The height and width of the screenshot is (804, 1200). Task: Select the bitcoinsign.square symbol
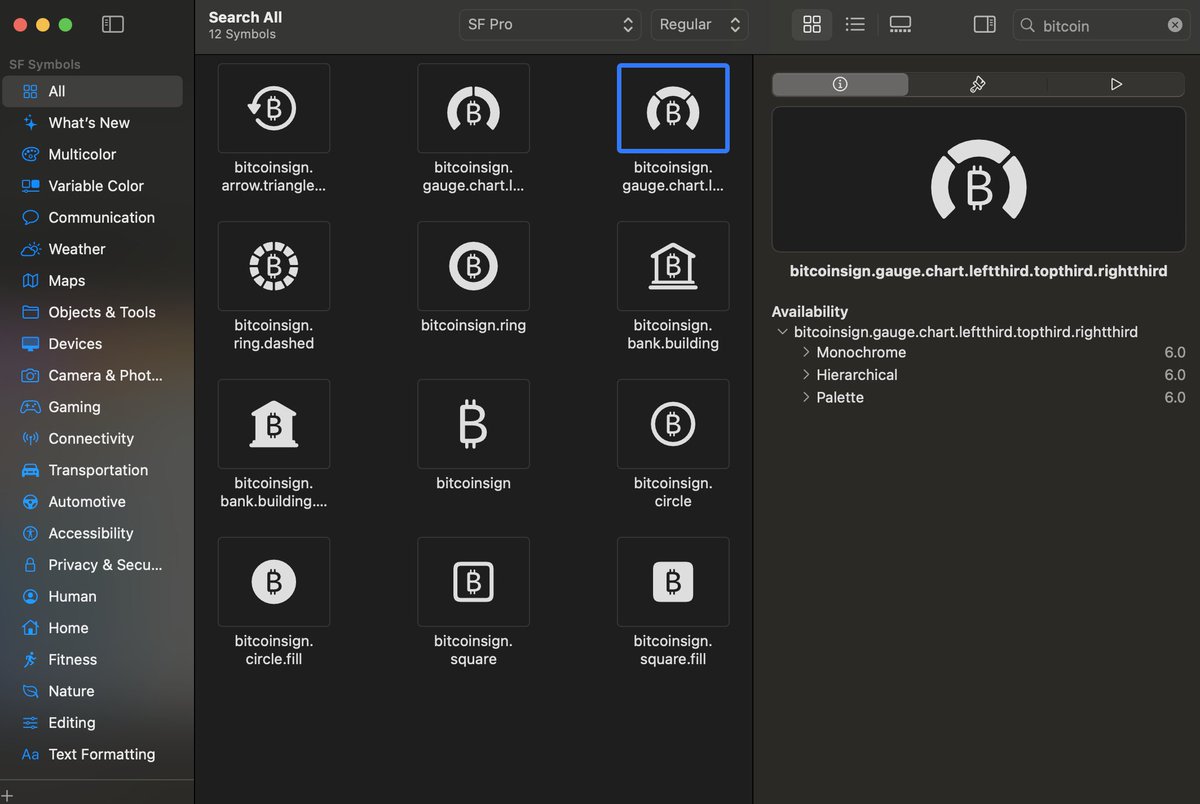tap(473, 582)
